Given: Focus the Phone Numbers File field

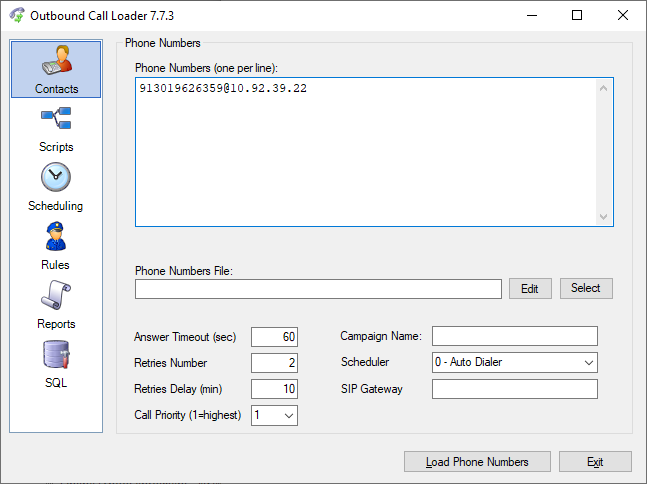Looking at the screenshot, I should tap(318, 289).
